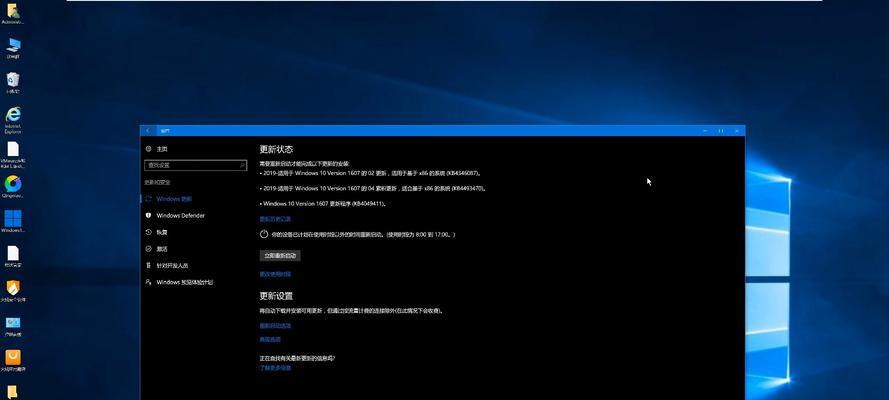This screenshot has height=400, width=889.
Task: Open the Administrator folder desktop icon
Action: click(12, 11)
